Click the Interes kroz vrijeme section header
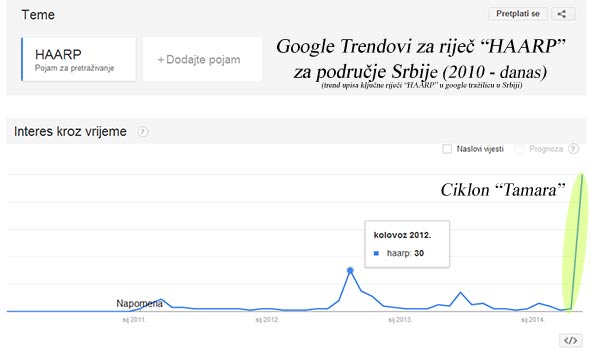The height and width of the screenshot is (360, 590). pyautogui.click(x=70, y=132)
